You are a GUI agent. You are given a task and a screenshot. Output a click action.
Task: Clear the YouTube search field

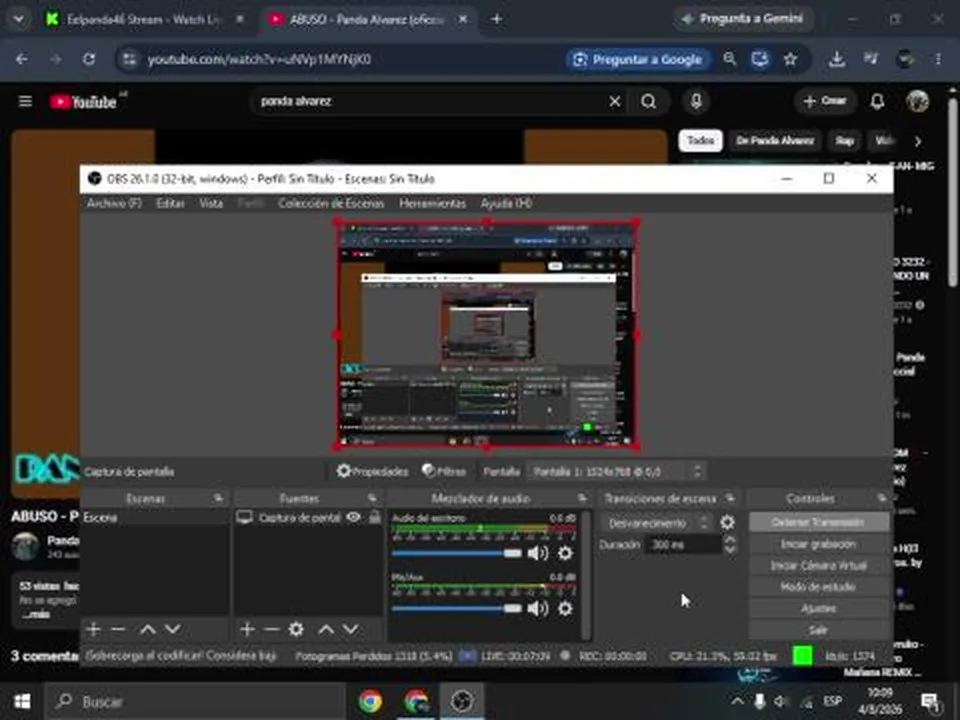pos(615,101)
